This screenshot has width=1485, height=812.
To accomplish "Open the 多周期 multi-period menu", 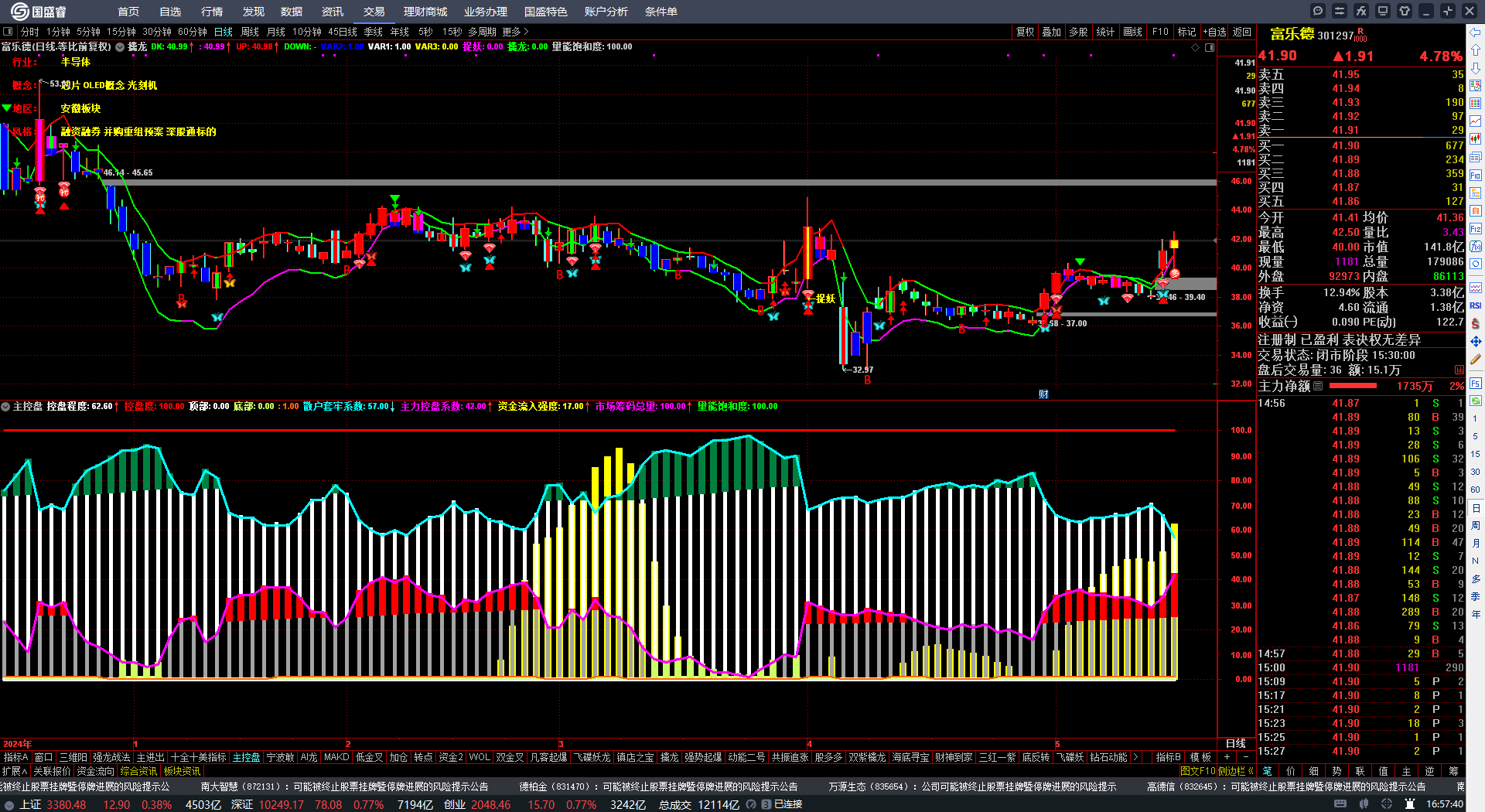I will point(482,32).
